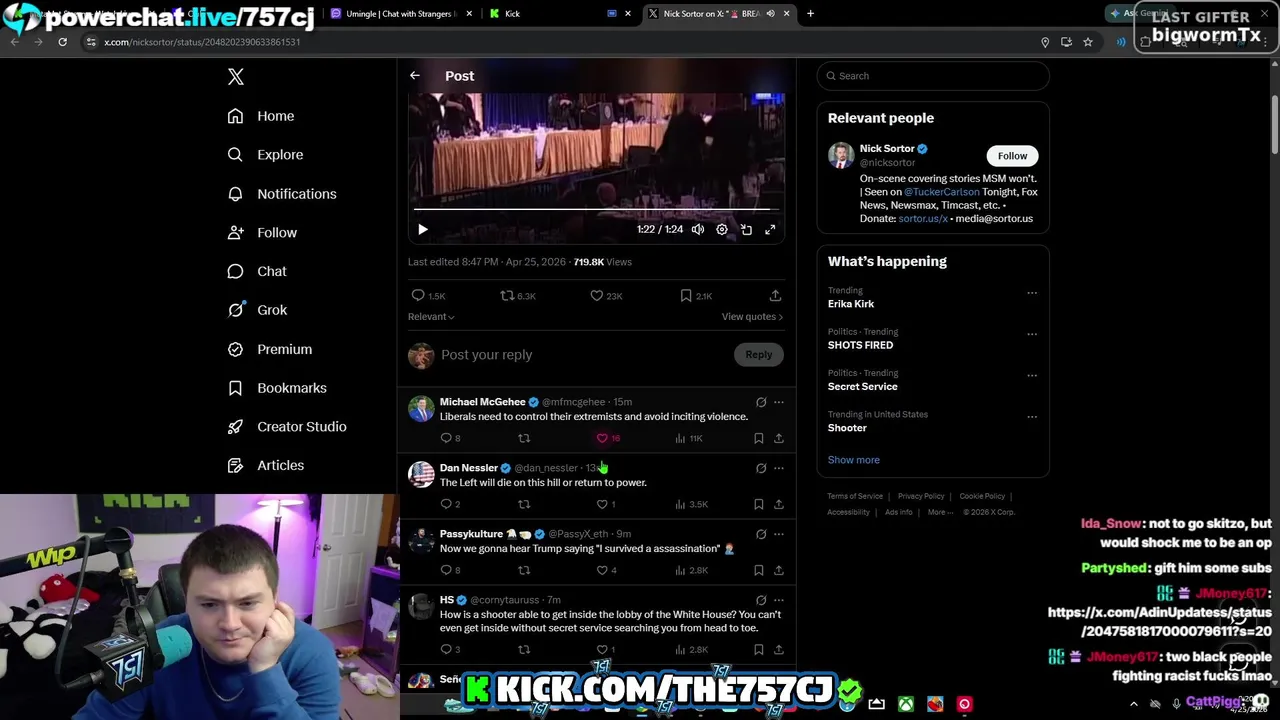Bookmark Michael McGehee's reply
This screenshot has height=720, width=1280.
pos(759,438)
